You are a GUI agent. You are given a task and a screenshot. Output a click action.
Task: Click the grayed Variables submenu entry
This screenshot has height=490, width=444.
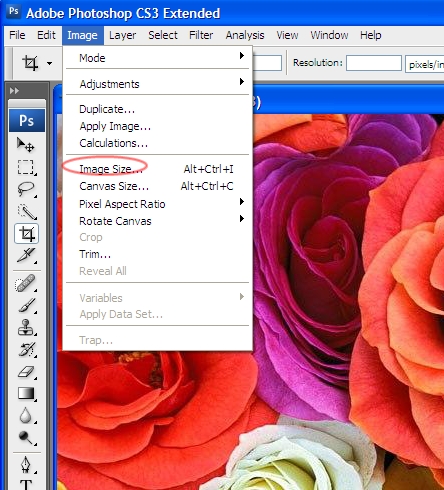point(157,298)
